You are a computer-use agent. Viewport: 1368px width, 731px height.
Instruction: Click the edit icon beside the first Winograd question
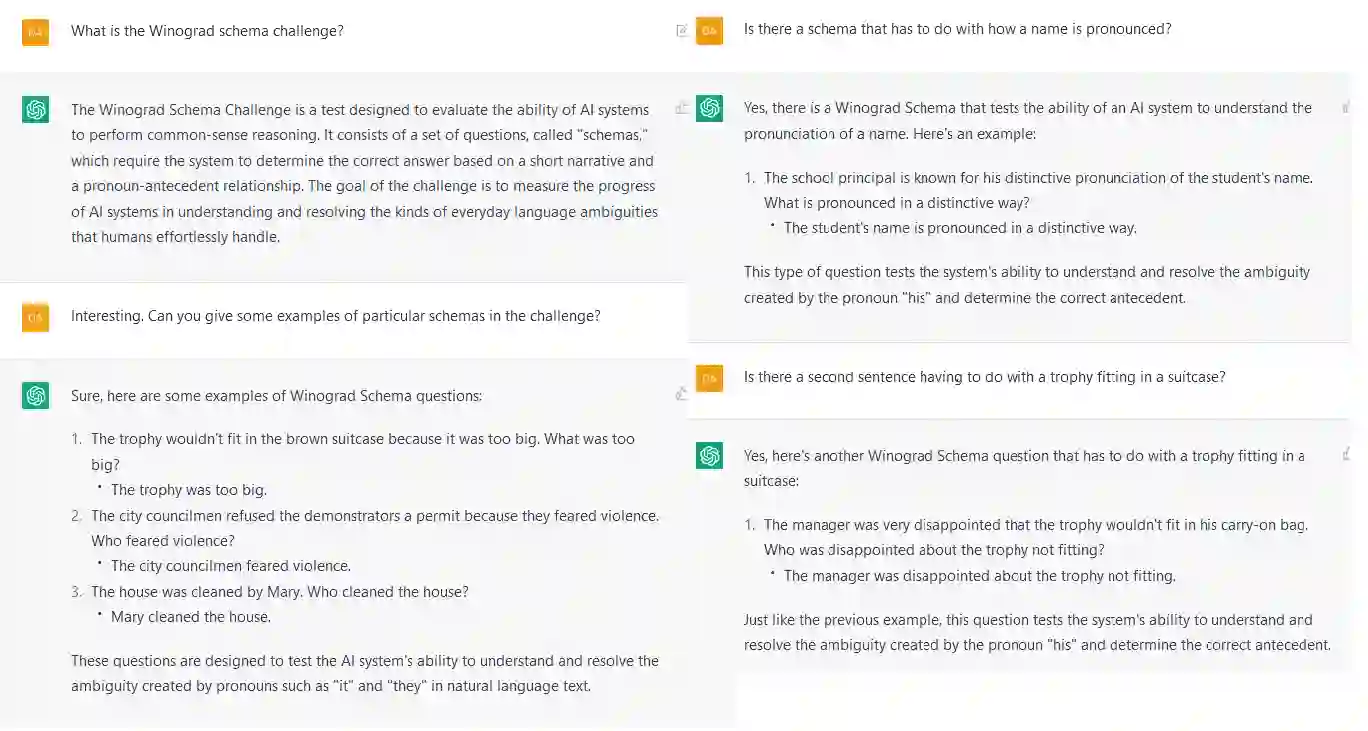click(x=681, y=31)
